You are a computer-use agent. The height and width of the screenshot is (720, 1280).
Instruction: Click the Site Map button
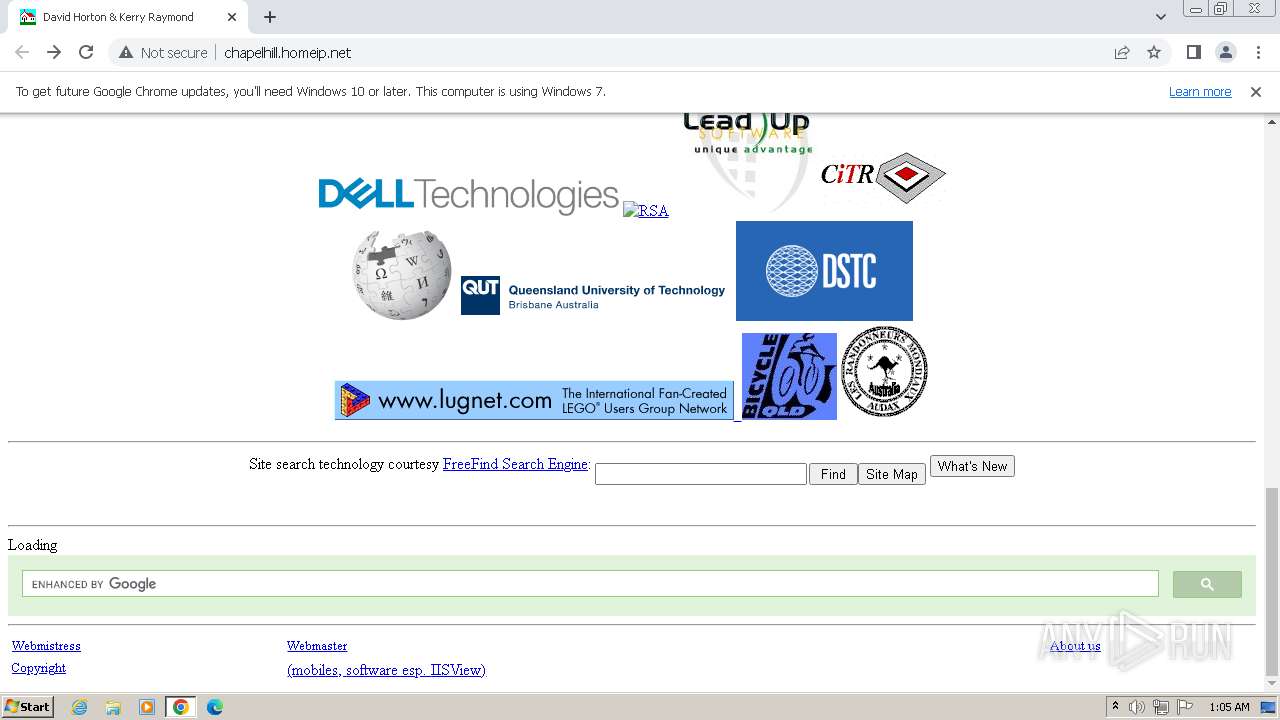[x=892, y=474]
